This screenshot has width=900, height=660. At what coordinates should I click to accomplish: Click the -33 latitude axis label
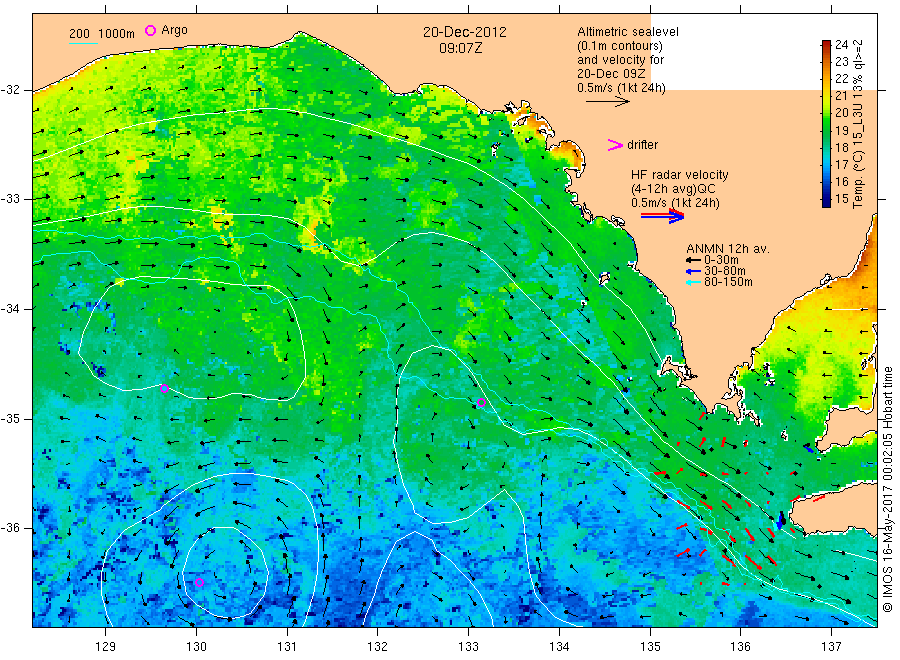(x=11, y=199)
